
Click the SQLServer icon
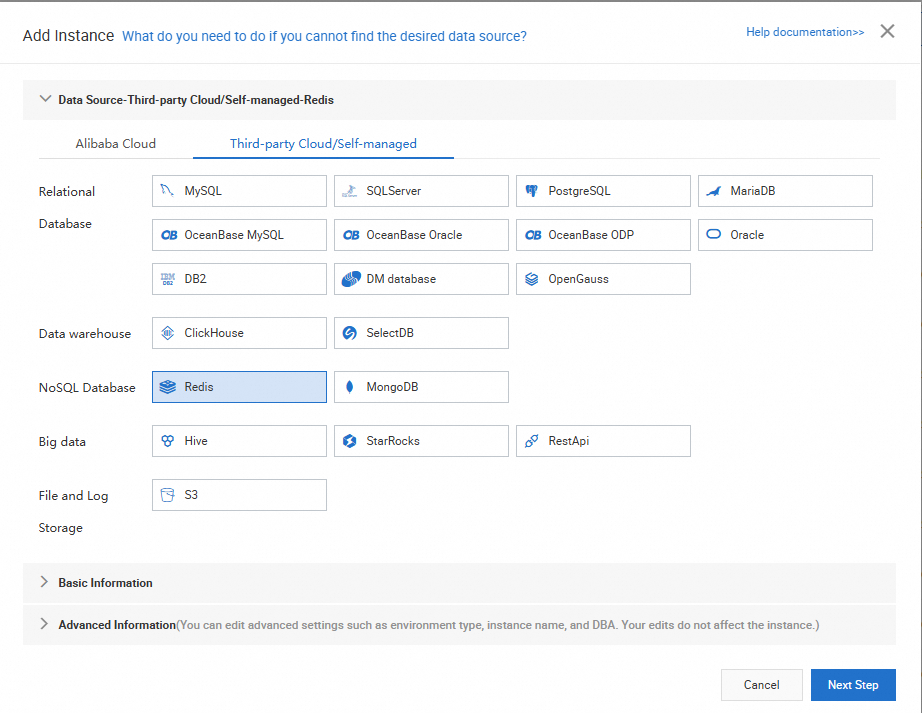350,190
